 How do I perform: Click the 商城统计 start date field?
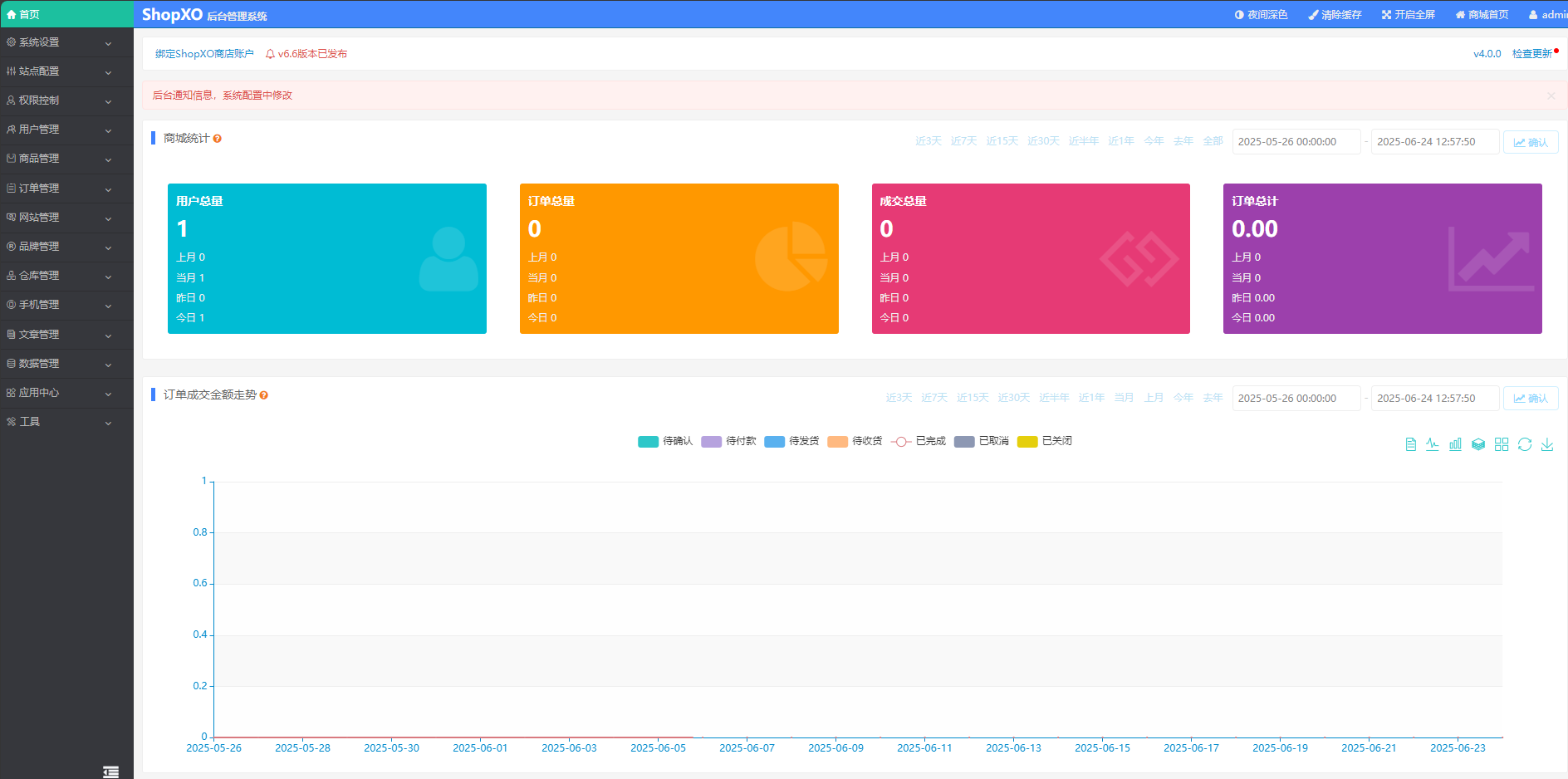tap(1296, 142)
